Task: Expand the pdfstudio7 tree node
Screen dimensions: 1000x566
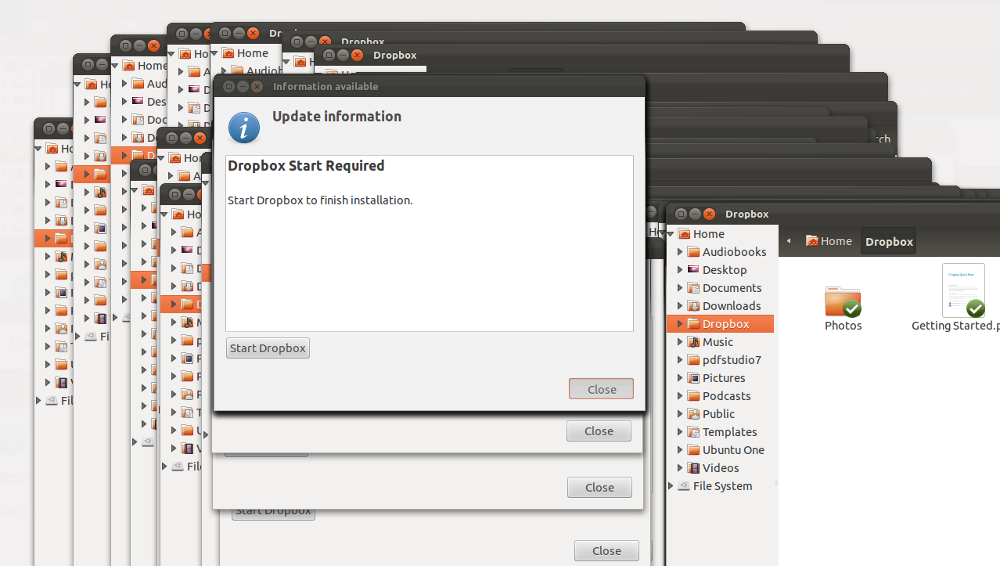Action: [680, 360]
